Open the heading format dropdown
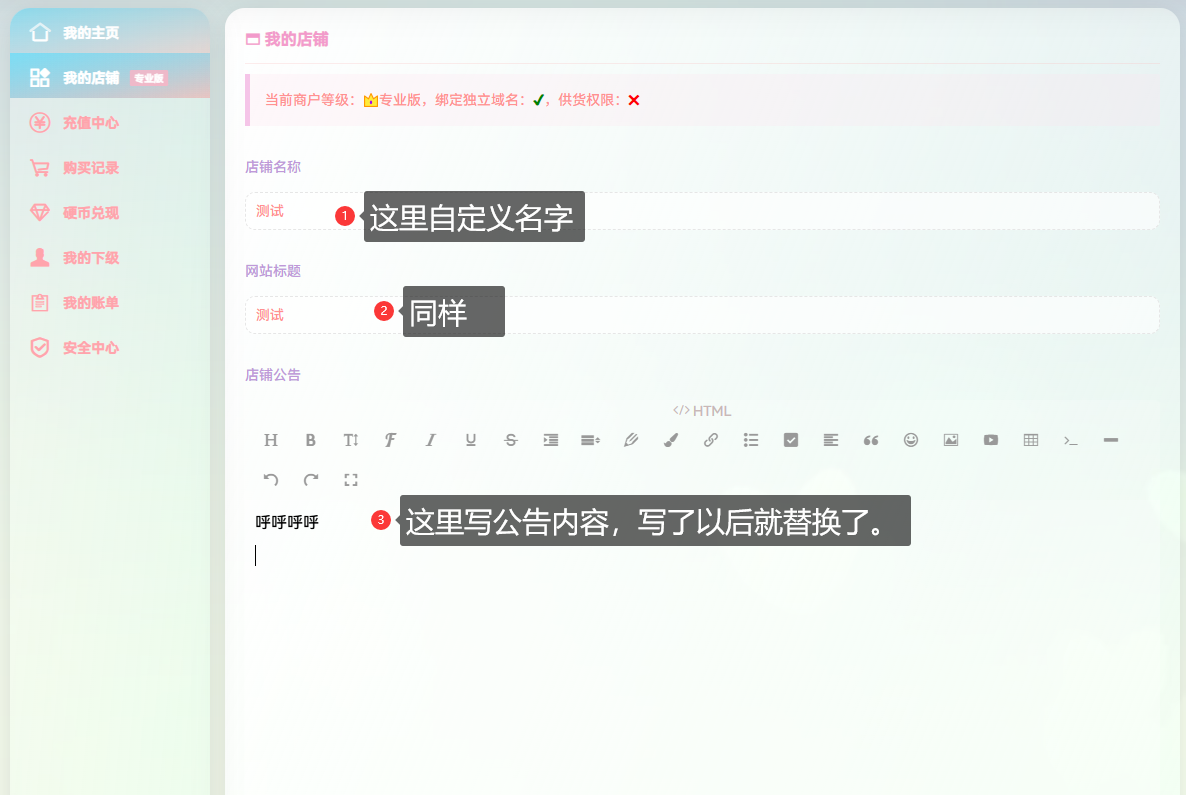This screenshot has height=795, width=1186. [x=270, y=440]
